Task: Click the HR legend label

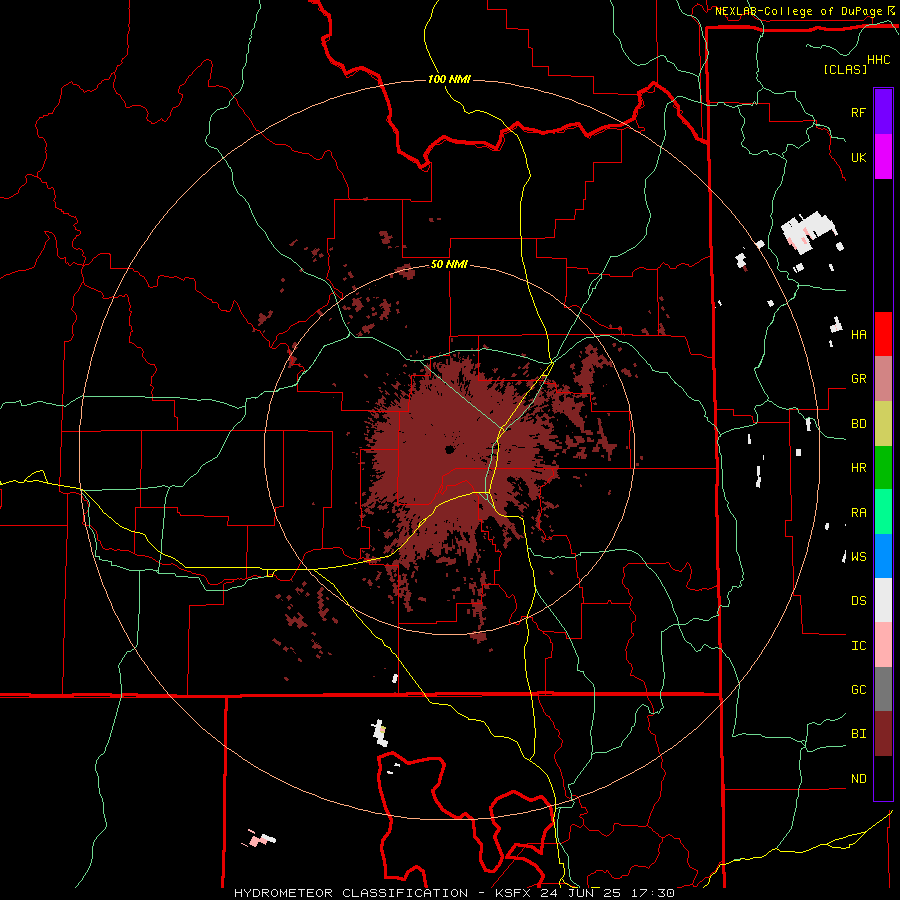Action: (858, 468)
